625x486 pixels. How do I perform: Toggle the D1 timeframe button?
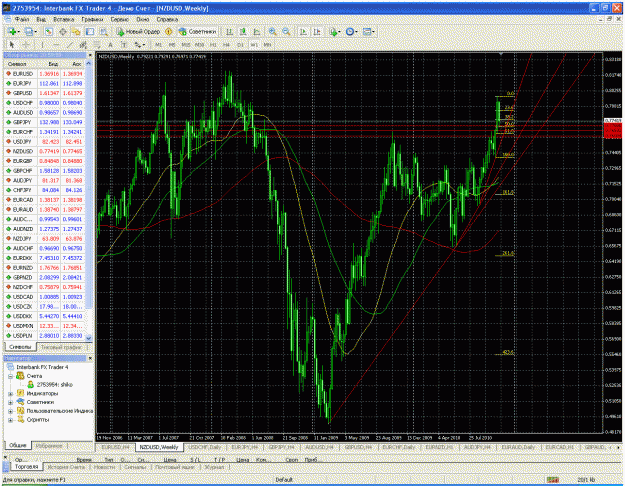(x=240, y=45)
